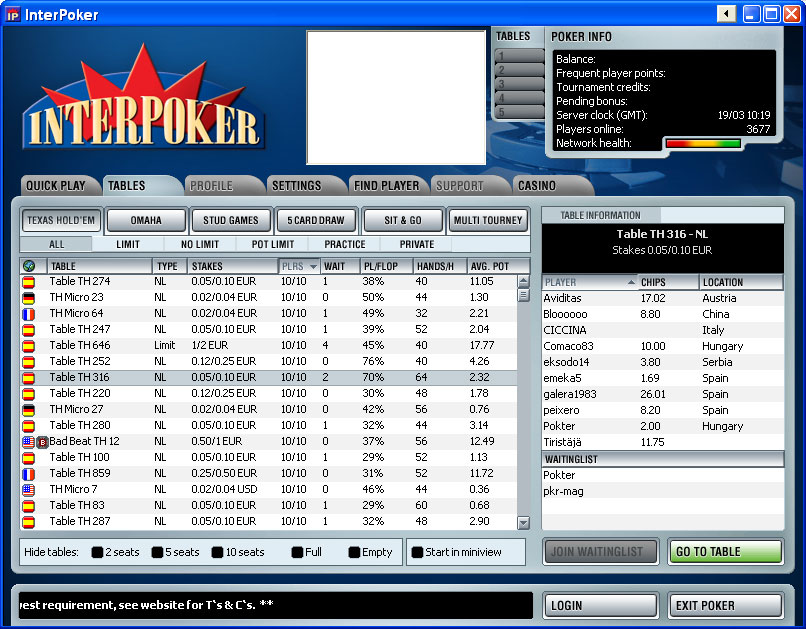The image size is (806, 629).
Task: Select the STUD GAMES button
Action: (231, 220)
